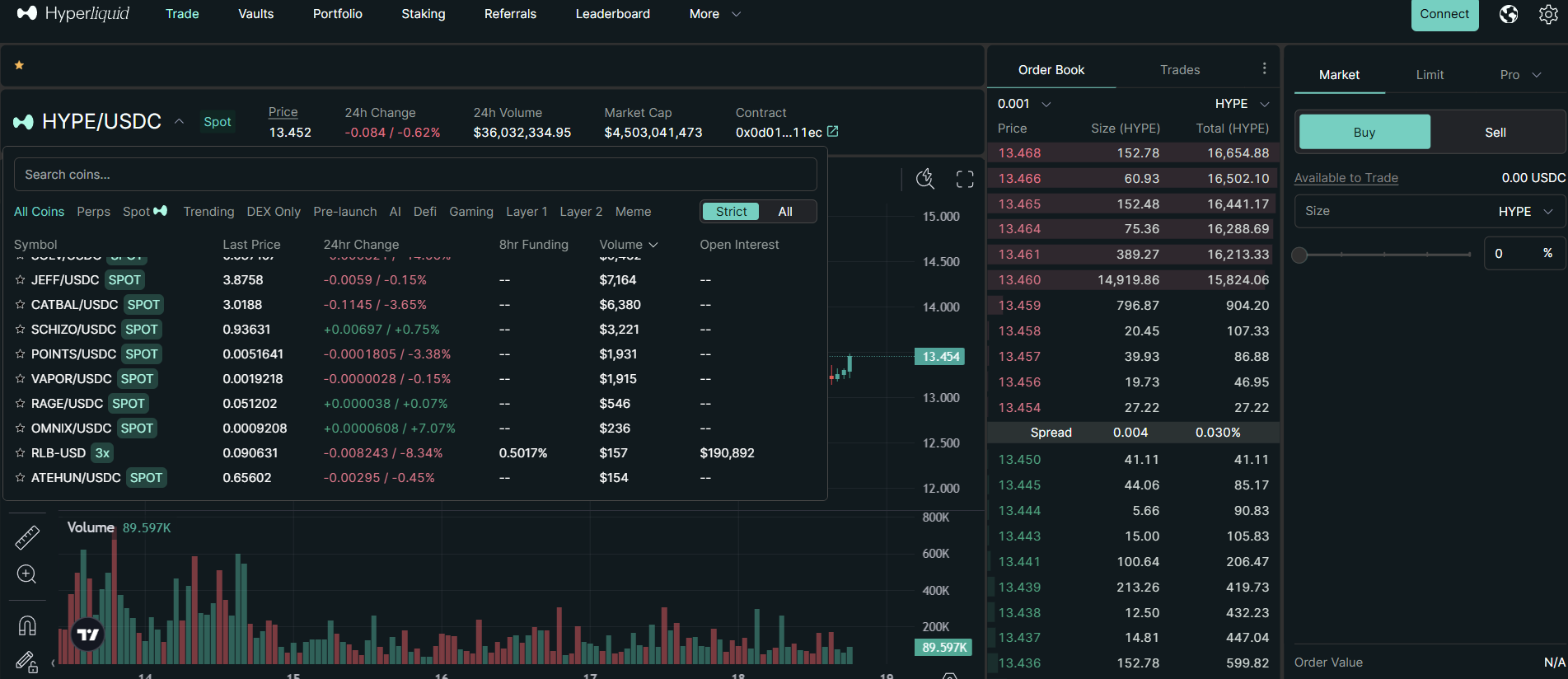Click the percent input box
Screen dimensions: 1568x679
tap(1524, 254)
